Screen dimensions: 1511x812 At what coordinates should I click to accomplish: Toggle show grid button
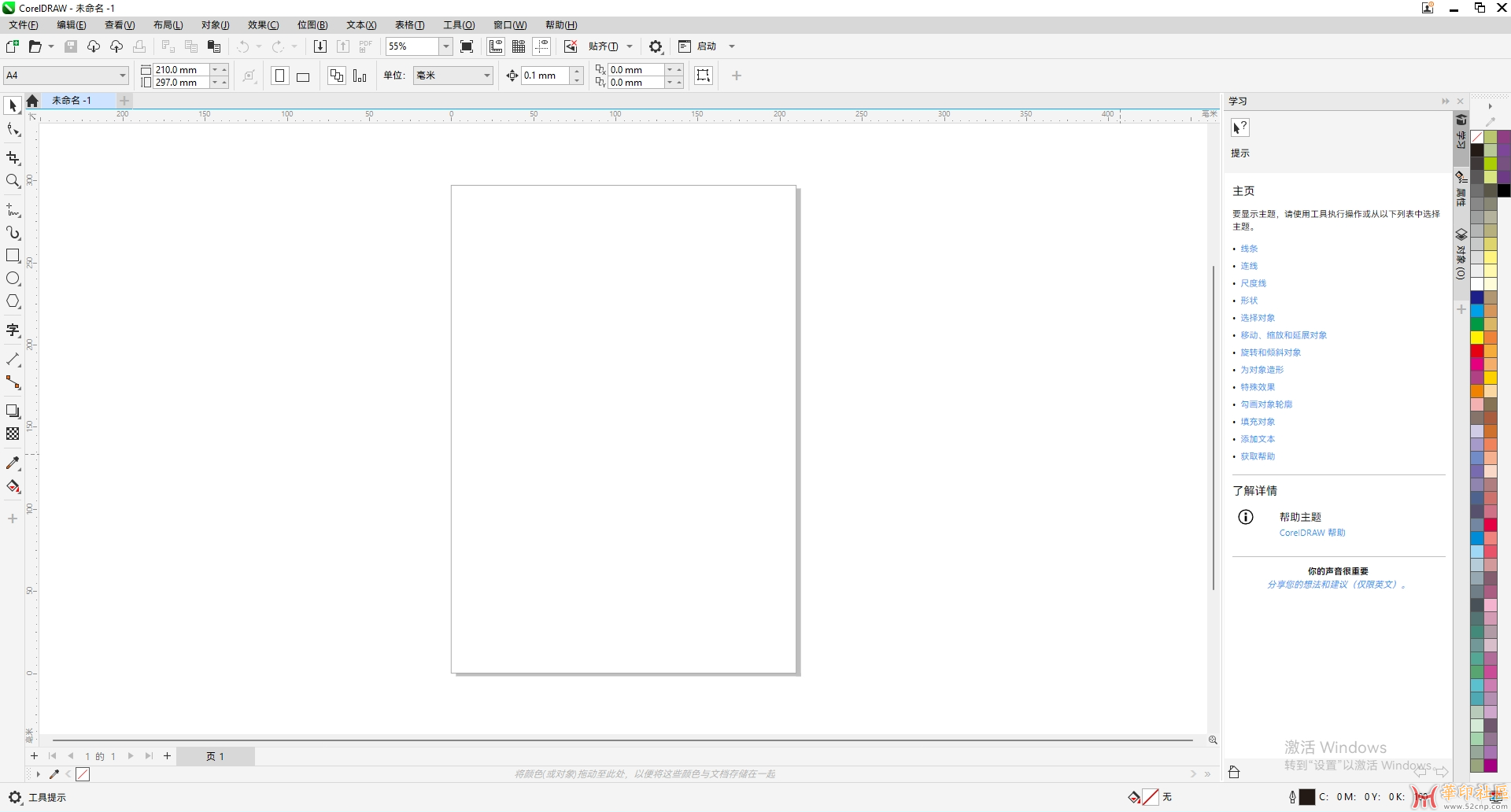(519, 46)
